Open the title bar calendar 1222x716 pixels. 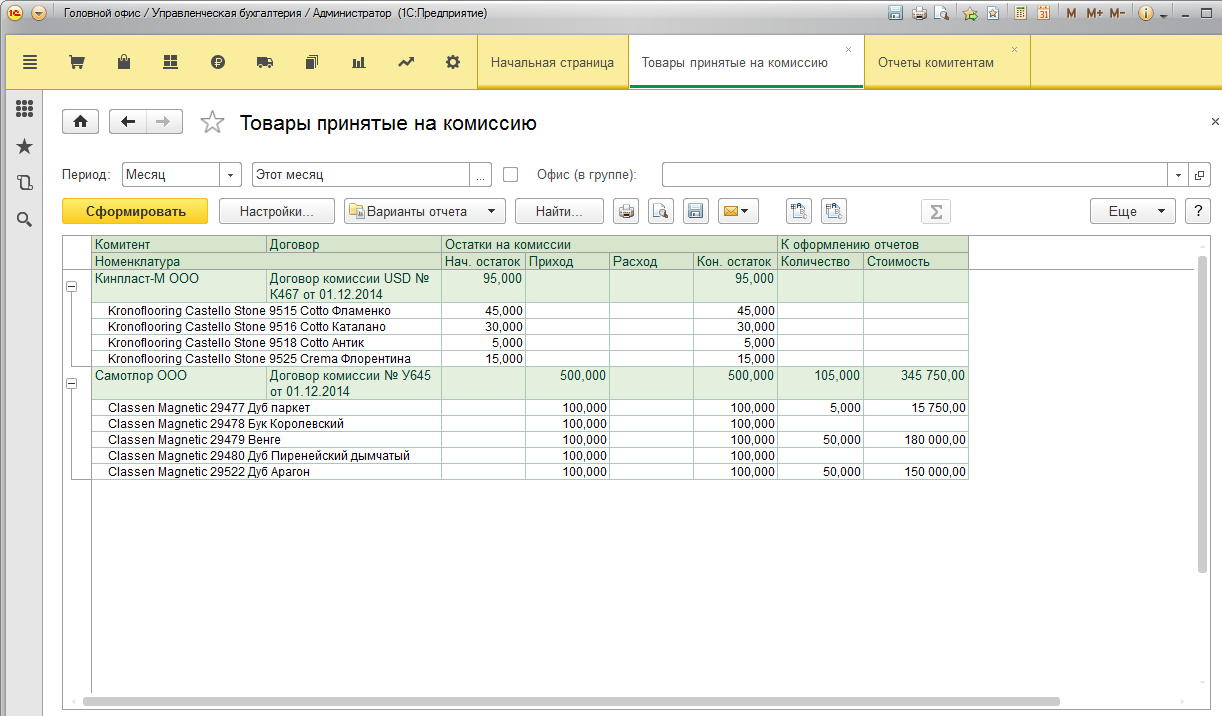tap(1043, 14)
